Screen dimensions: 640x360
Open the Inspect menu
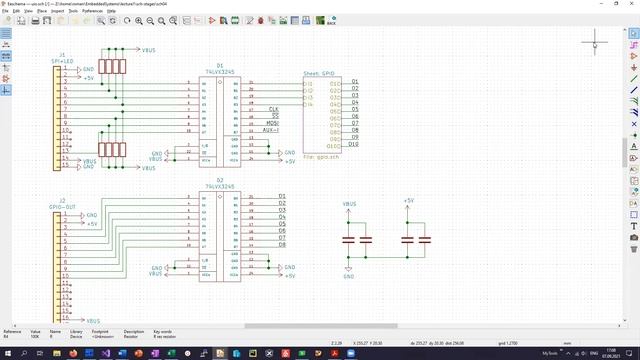[57, 11]
